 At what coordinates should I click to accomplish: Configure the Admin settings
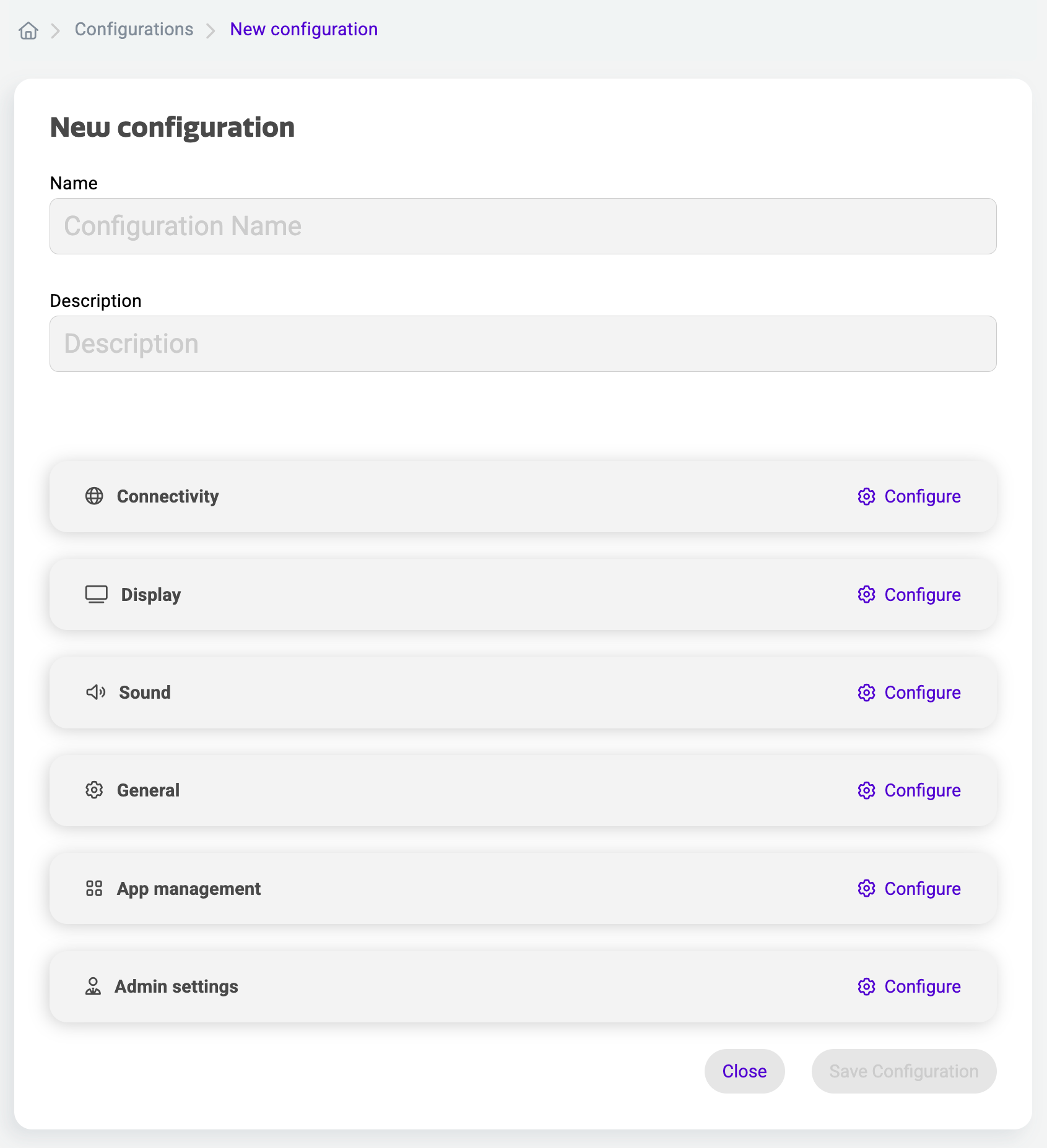923,986
